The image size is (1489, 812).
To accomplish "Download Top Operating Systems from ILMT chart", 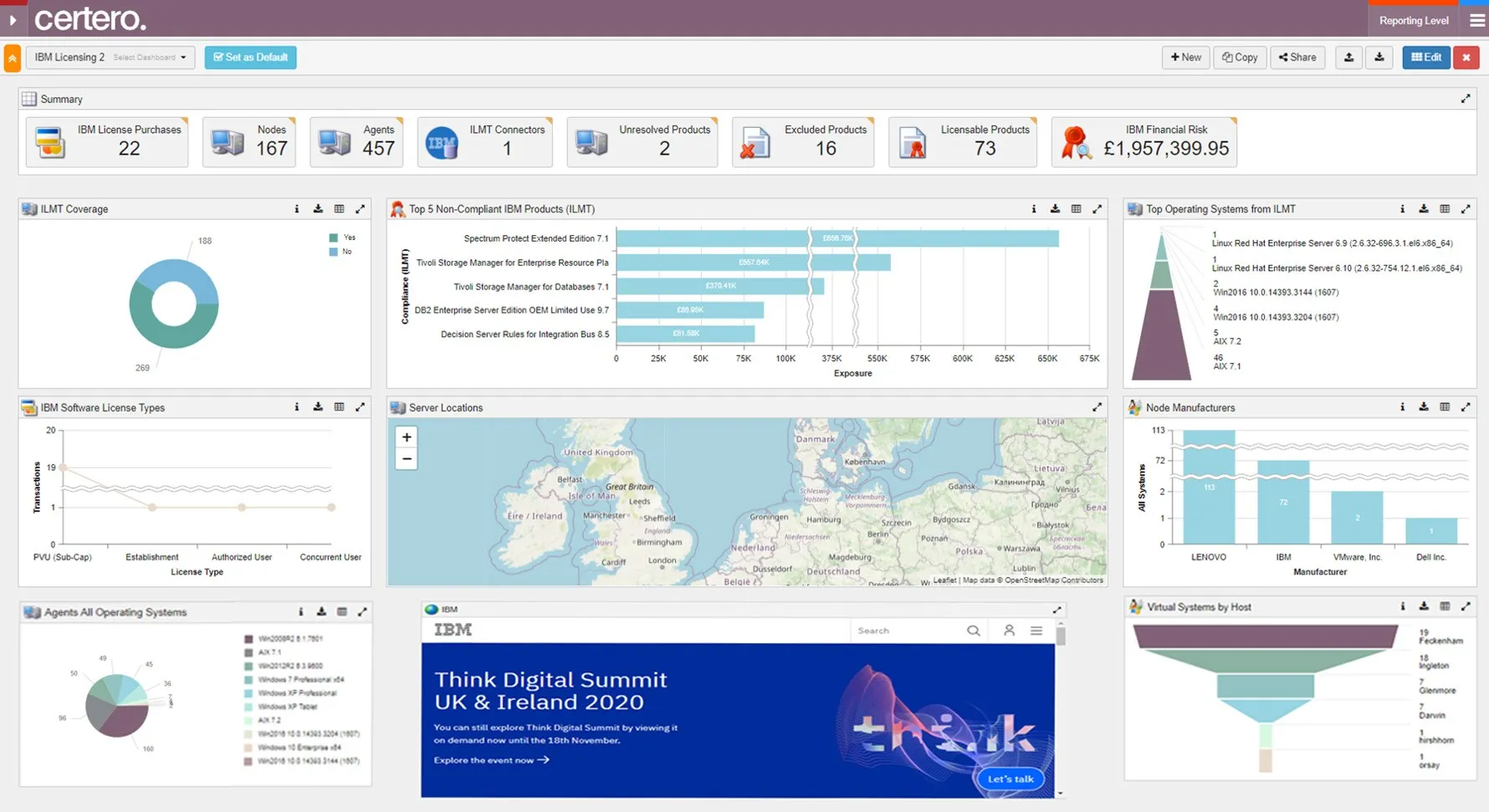I will point(1424,209).
